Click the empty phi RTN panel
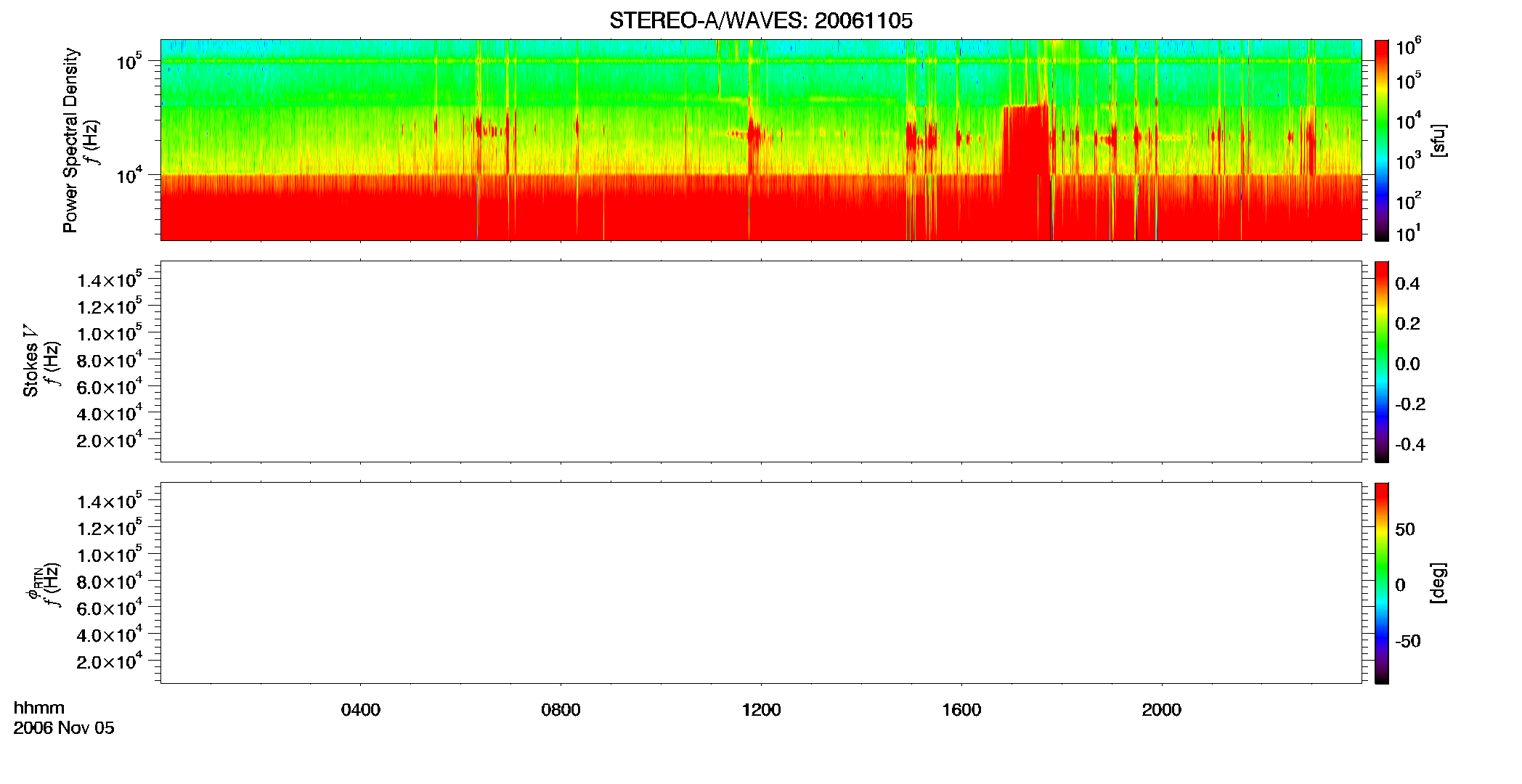Screen dimensions: 1522x784 click(760, 583)
